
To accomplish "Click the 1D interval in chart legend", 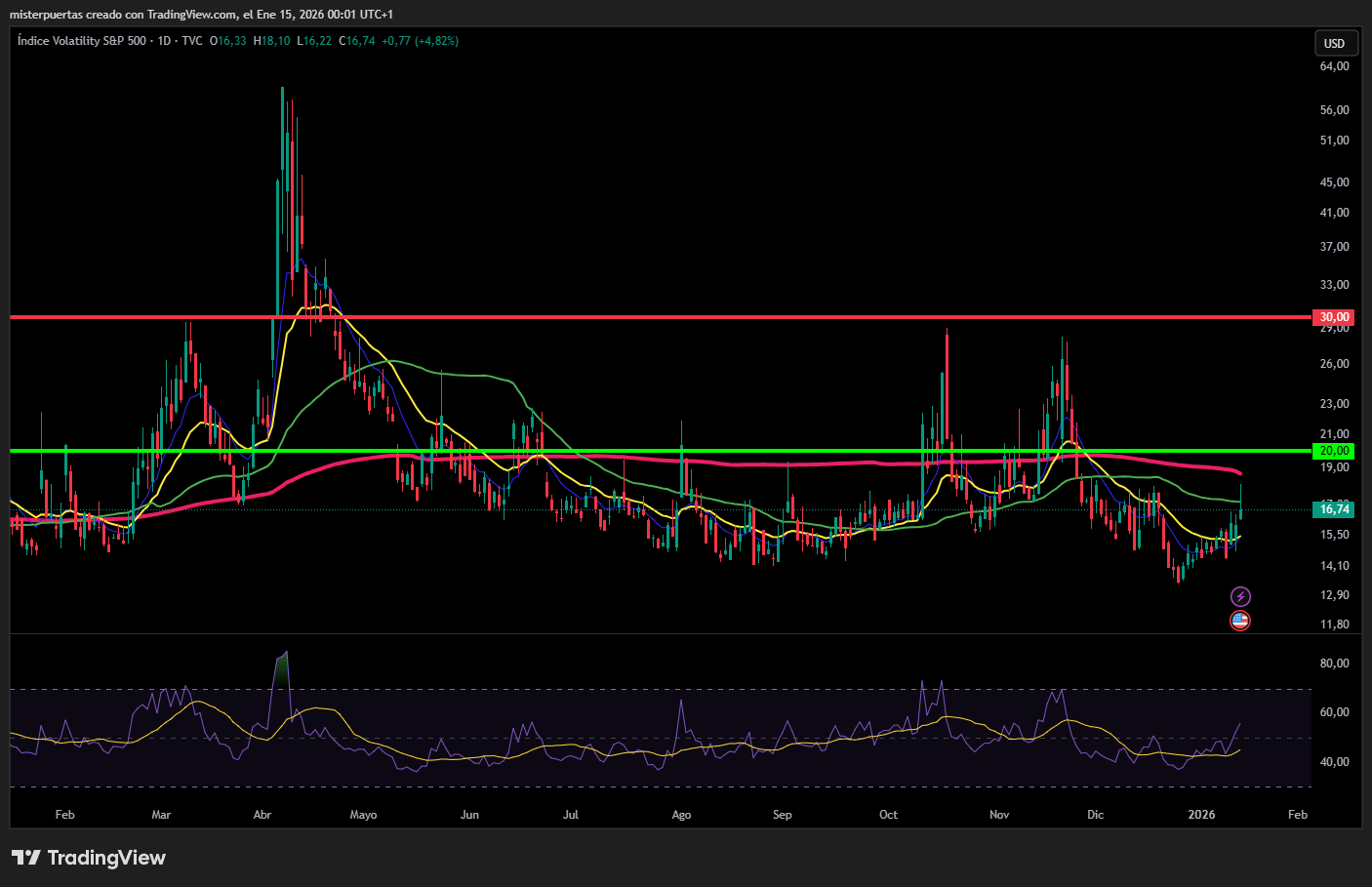I will (164, 41).
